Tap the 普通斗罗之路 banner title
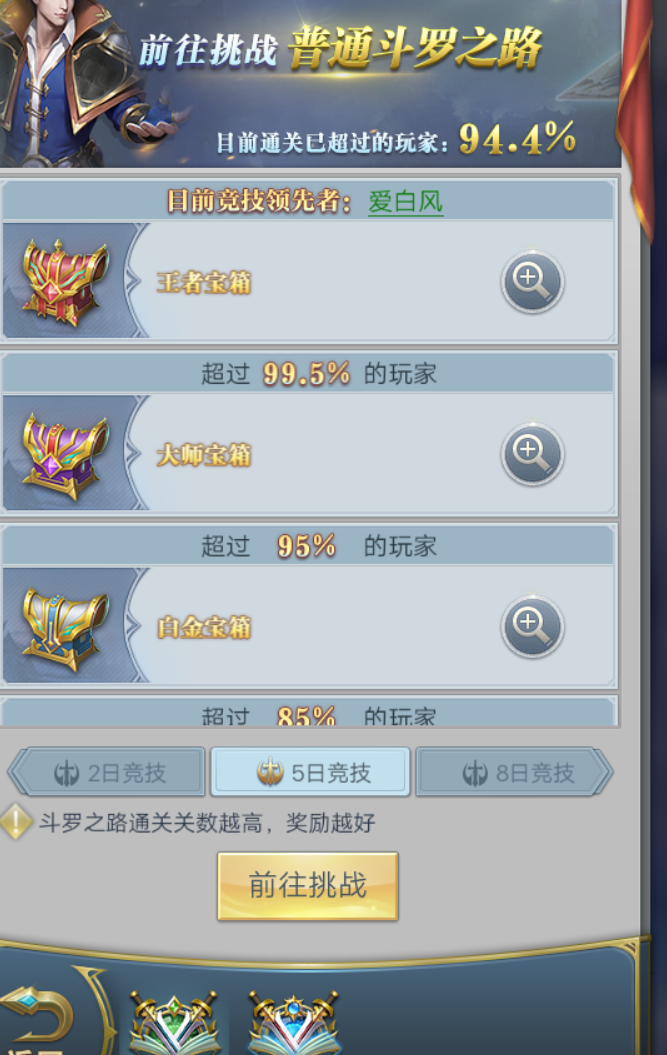This screenshot has height=1055, width=667. (x=415, y=48)
